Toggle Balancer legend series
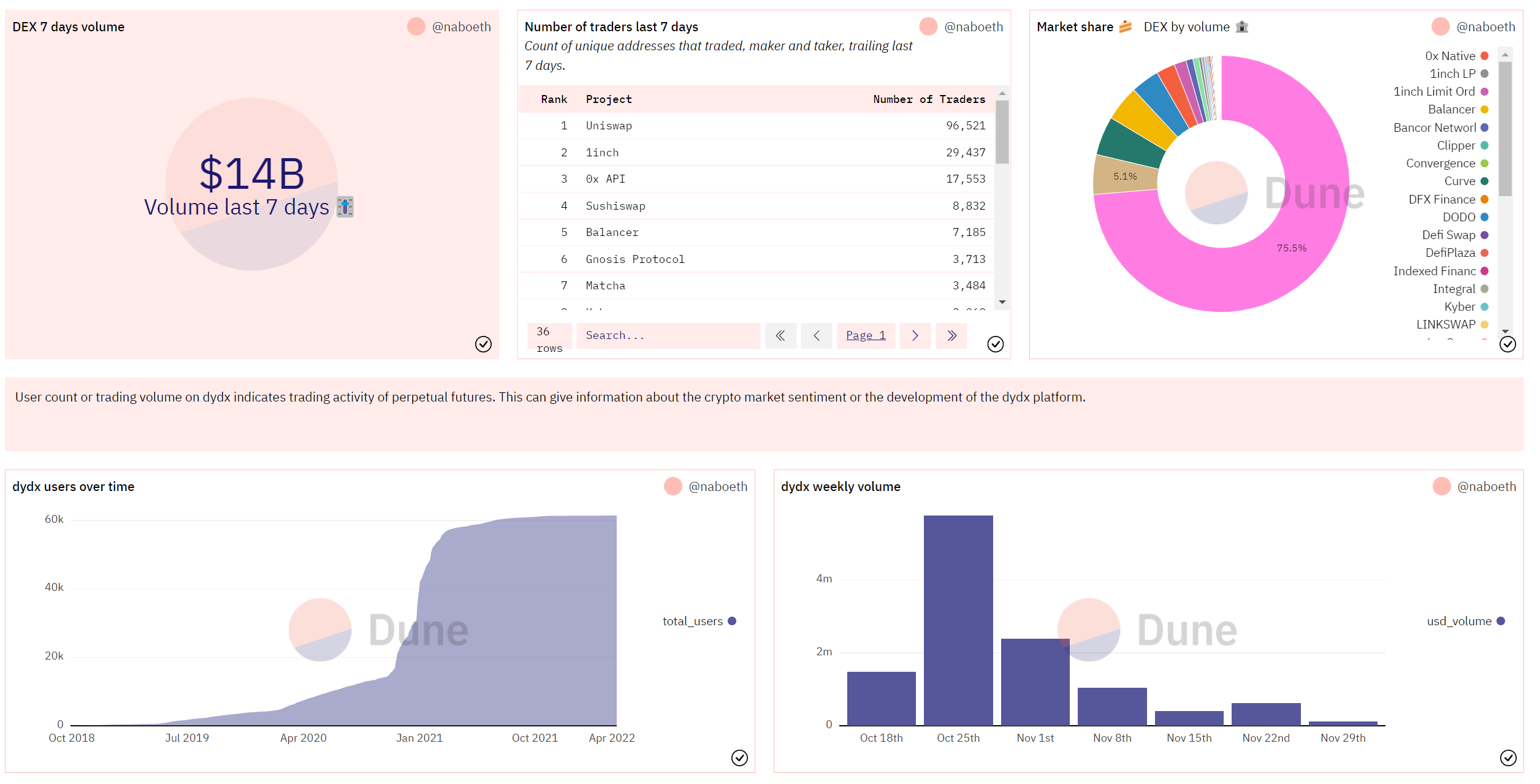 [x=1458, y=109]
